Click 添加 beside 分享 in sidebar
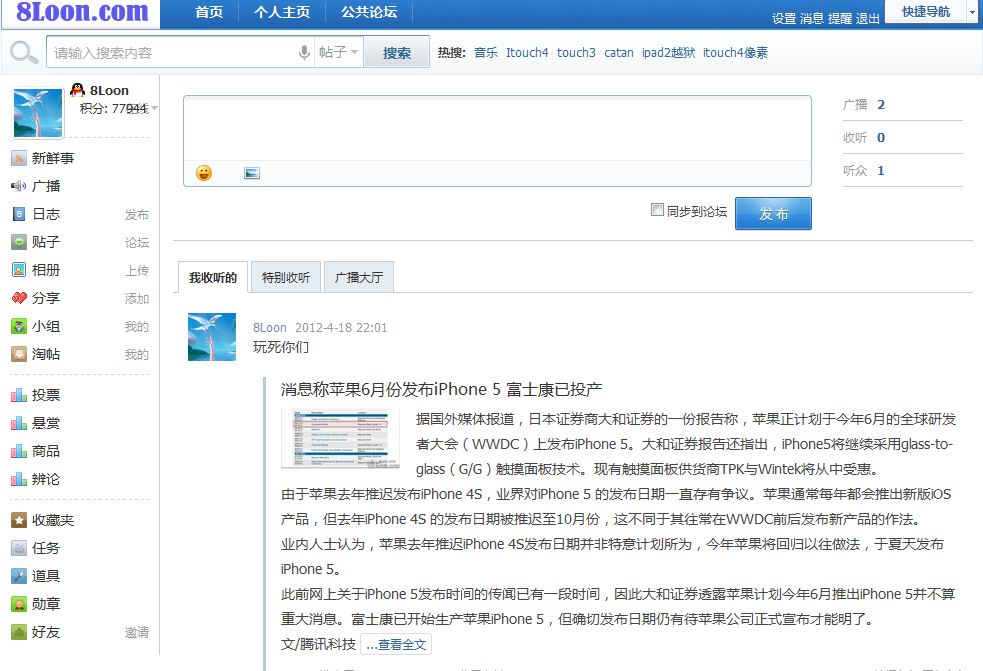 (x=137, y=299)
